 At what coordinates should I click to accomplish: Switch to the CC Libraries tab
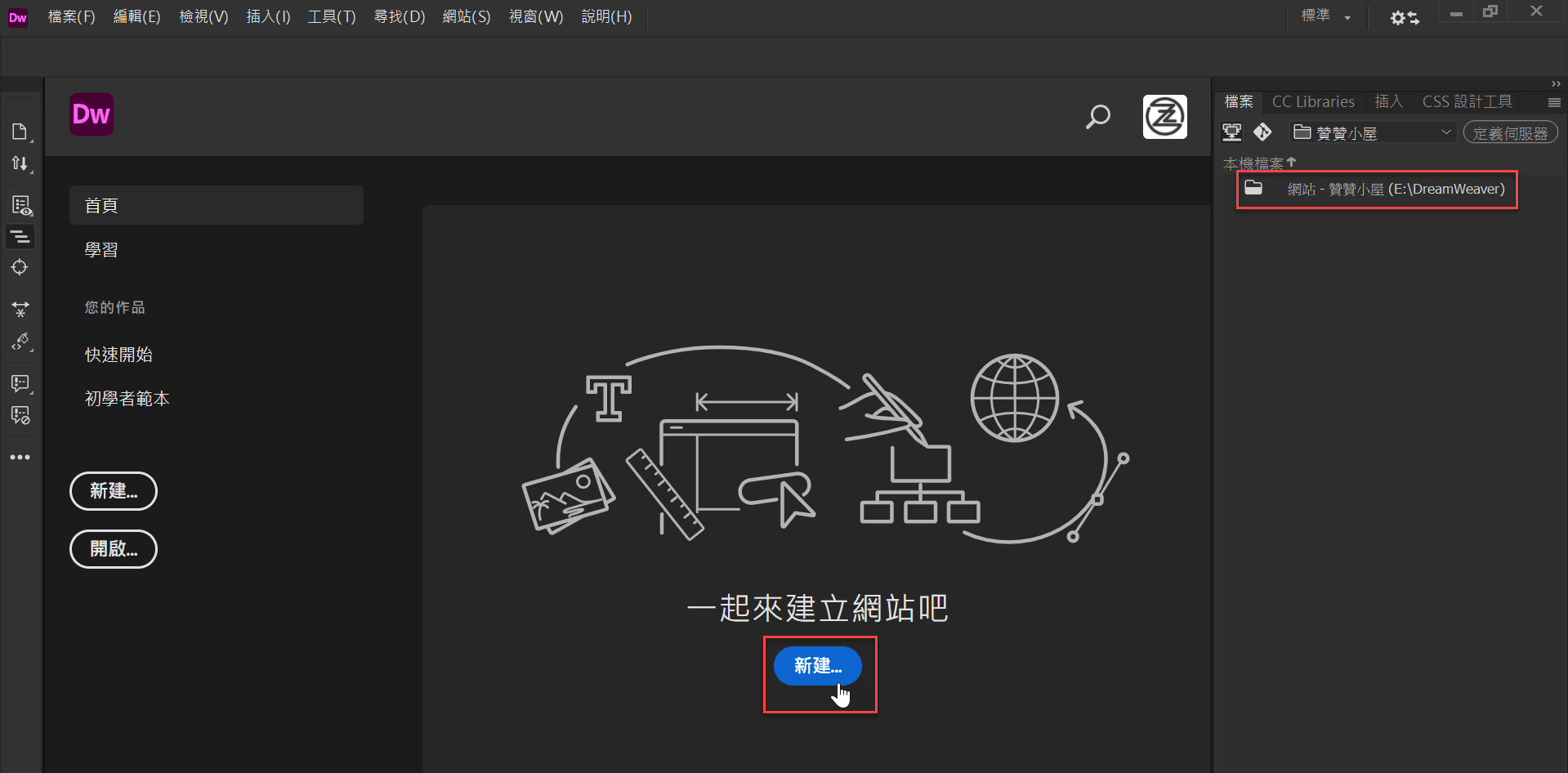point(1312,101)
